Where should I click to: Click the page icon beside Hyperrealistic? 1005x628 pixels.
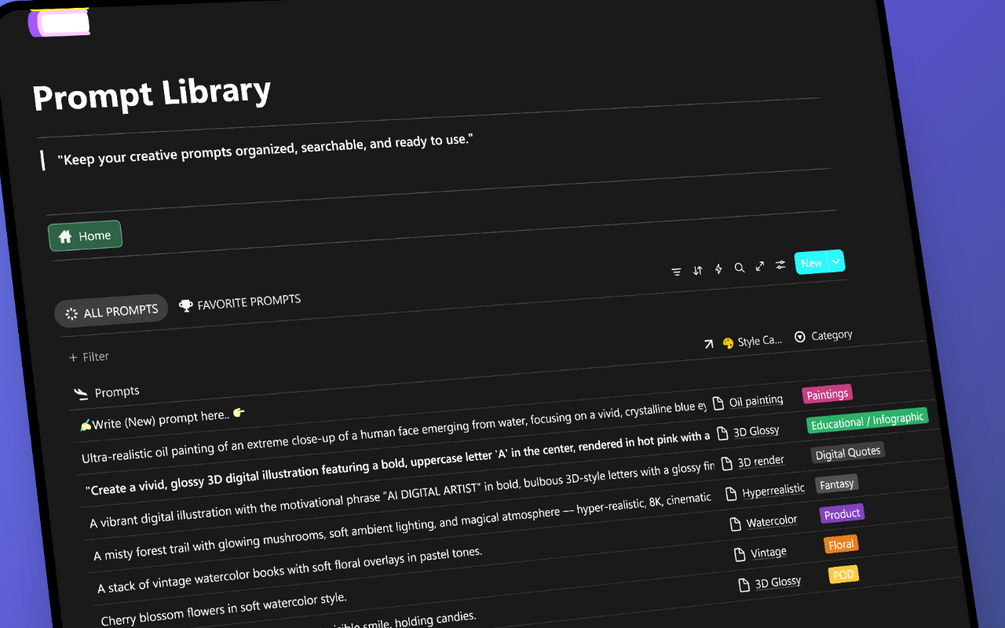coord(731,494)
